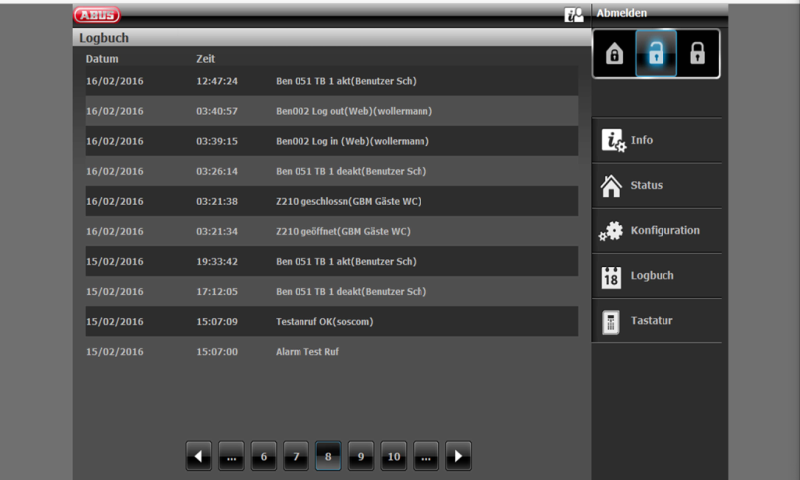Screen dimensions: 800x480
Task: Select the internal arm house-lock icon
Action: click(614, 54)
